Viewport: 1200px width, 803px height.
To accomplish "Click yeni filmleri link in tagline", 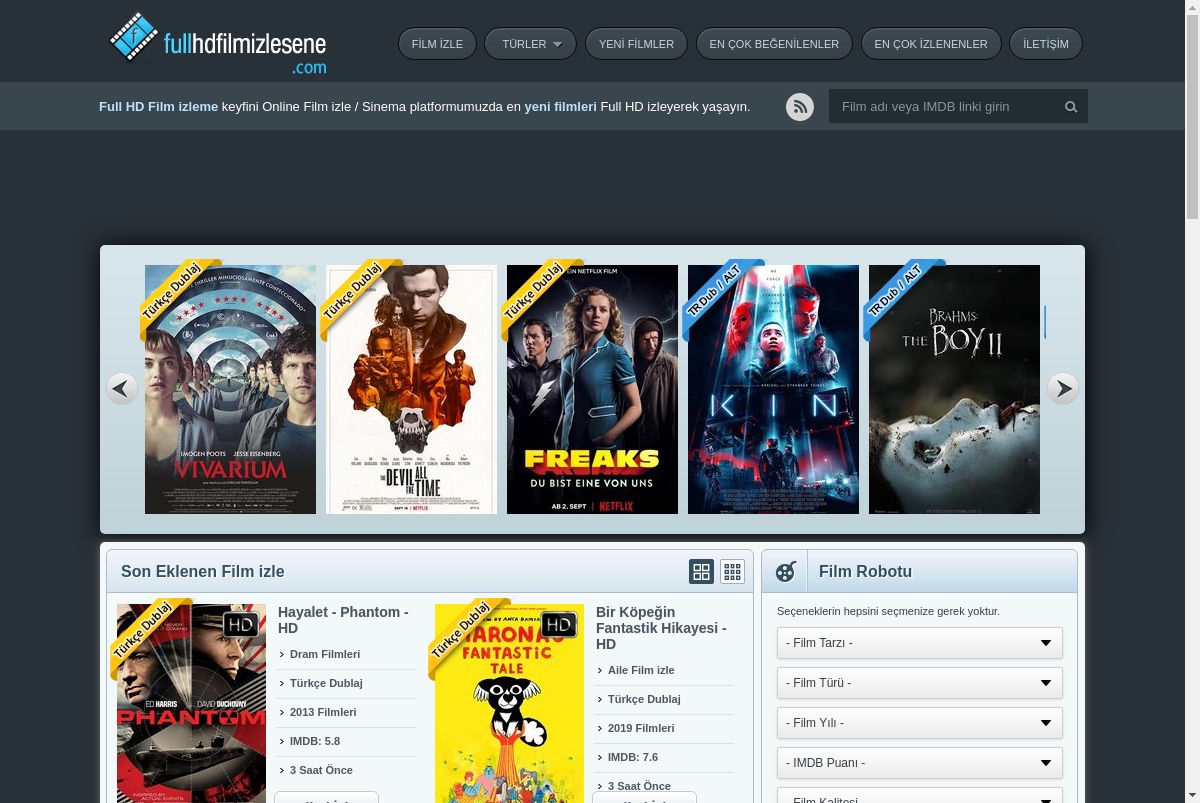I will (560, 106).
